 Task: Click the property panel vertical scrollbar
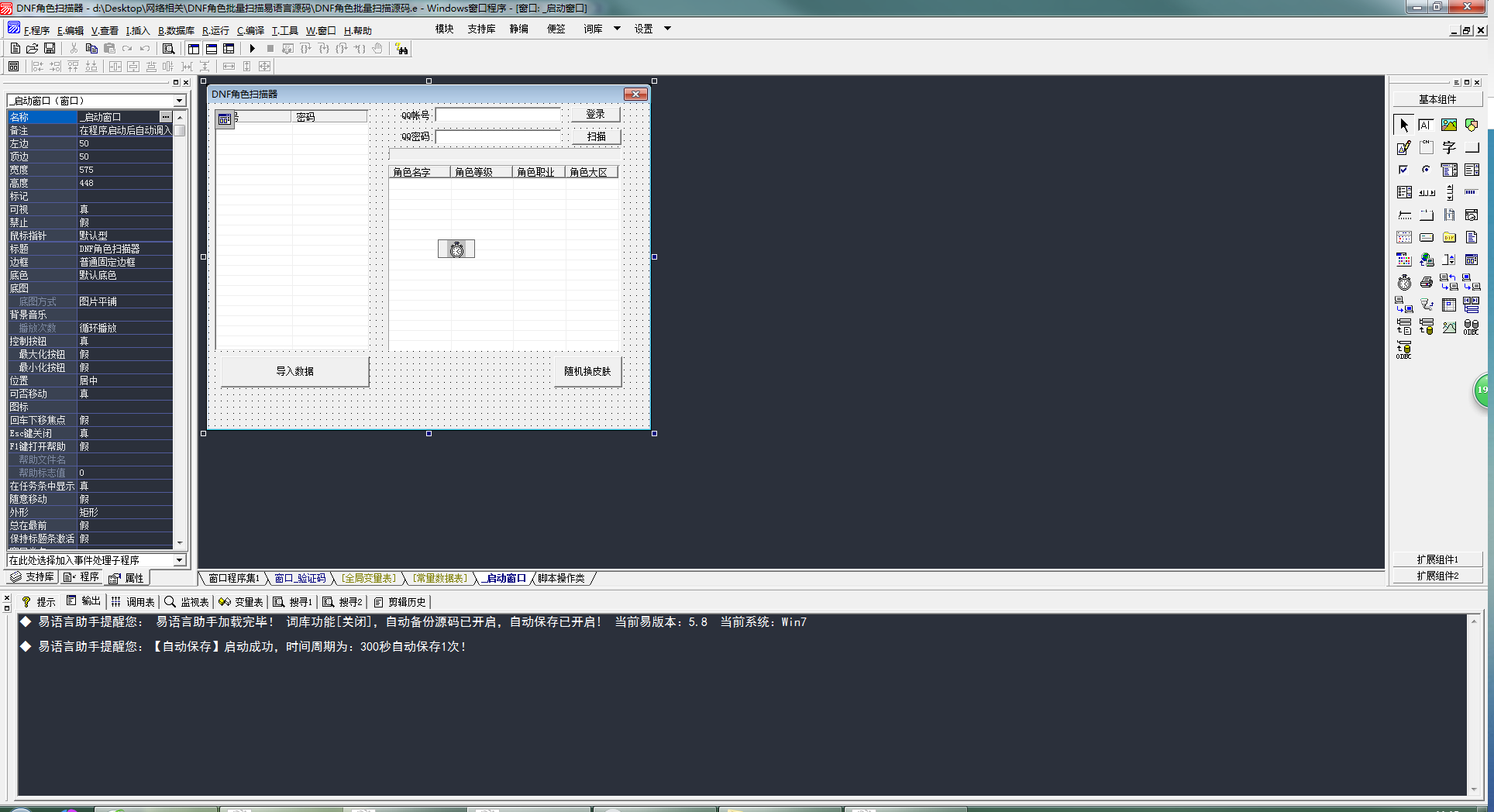(x=181, y=329)
